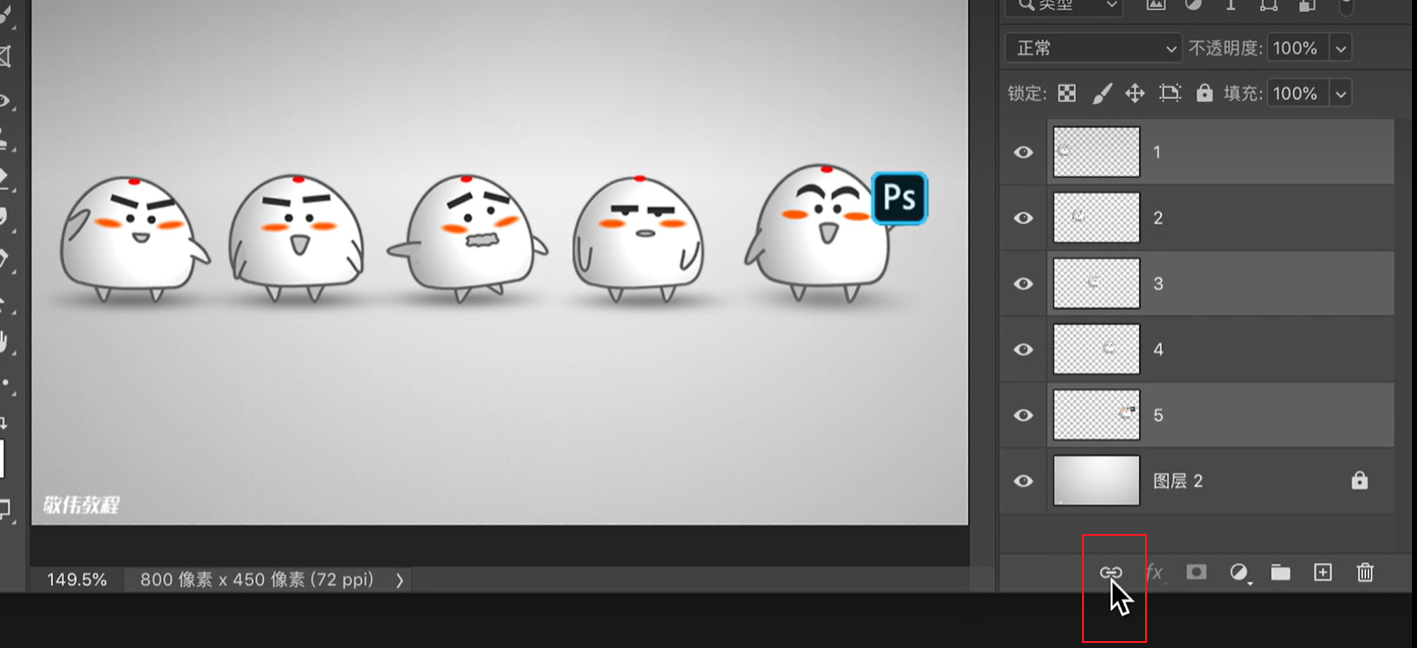1417x648 pixels.
Task: Prevent artboard auto-nesting lock icon
Action: 1170,93
